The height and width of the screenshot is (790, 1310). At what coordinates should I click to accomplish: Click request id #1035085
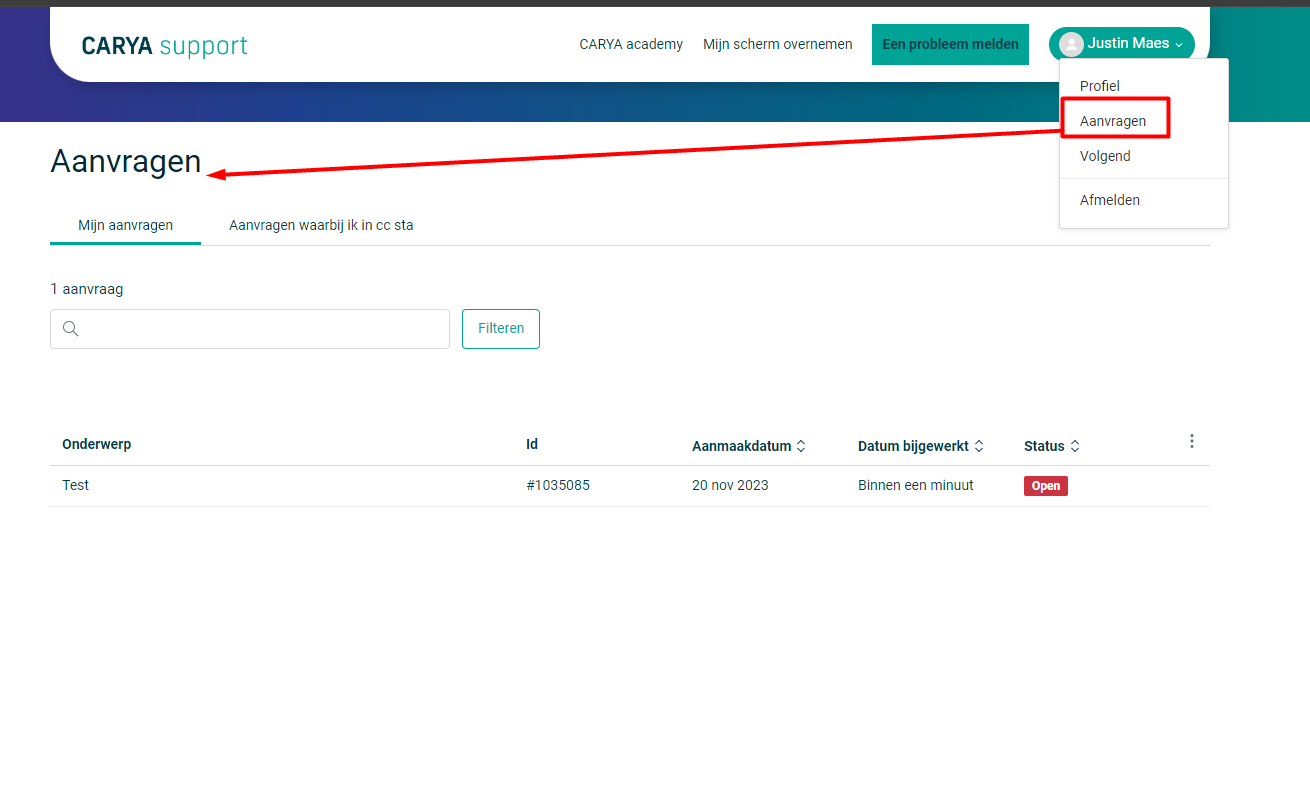(558, 485)
